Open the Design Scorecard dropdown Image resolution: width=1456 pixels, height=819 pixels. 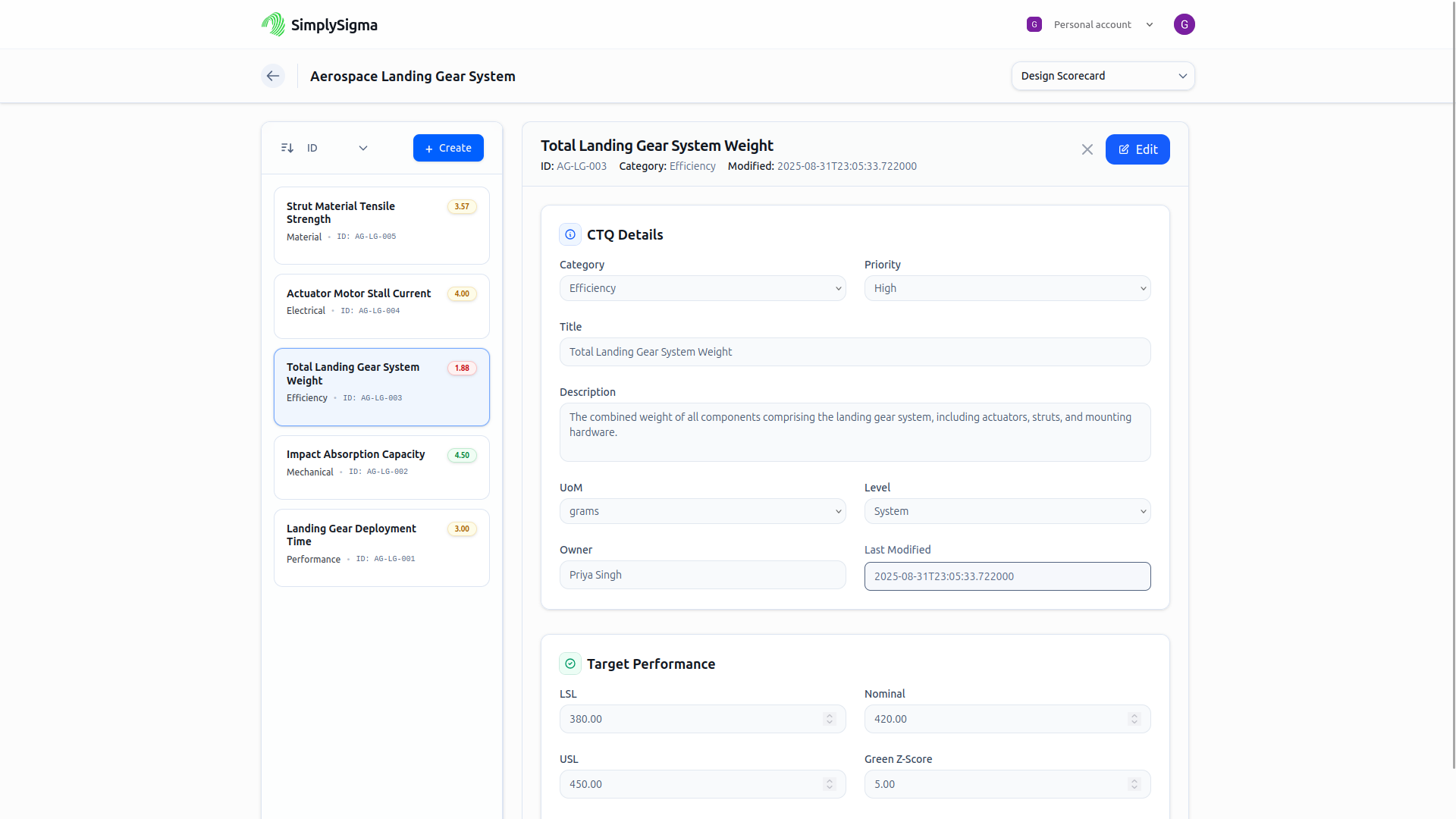tap(1103, 76)
